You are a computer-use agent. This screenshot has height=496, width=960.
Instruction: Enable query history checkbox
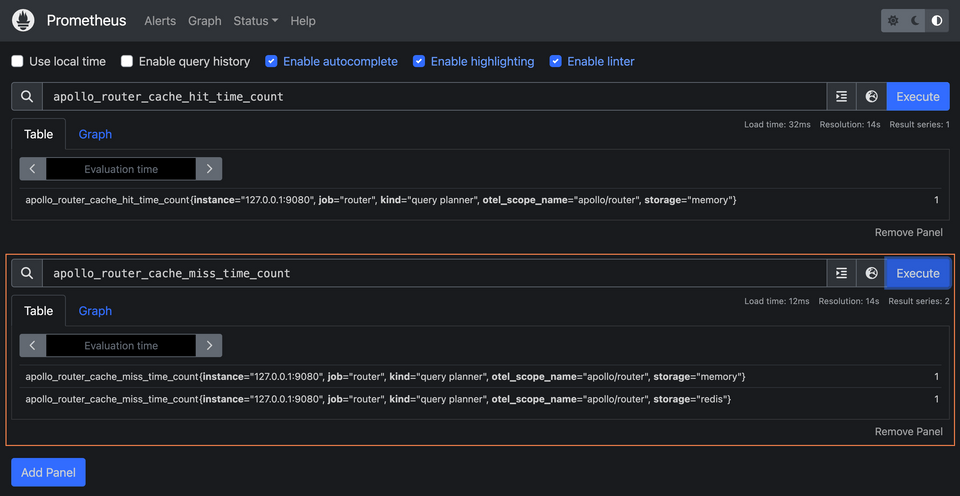[x=127, y=61]
